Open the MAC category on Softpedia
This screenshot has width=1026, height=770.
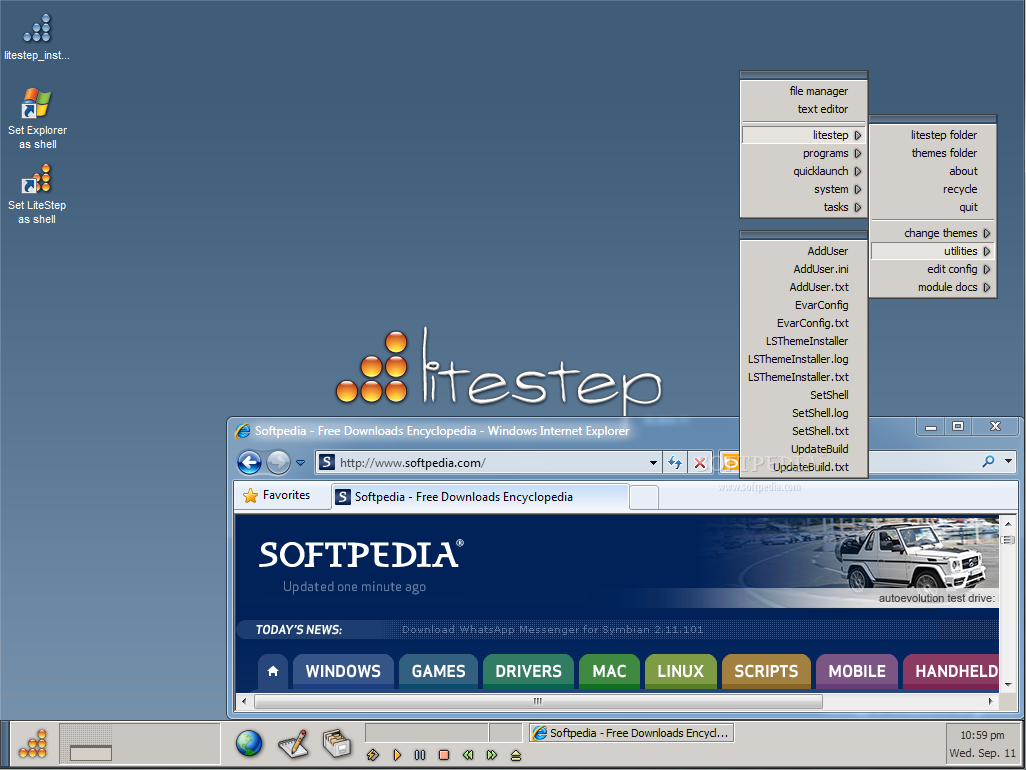tap(609, 671)
